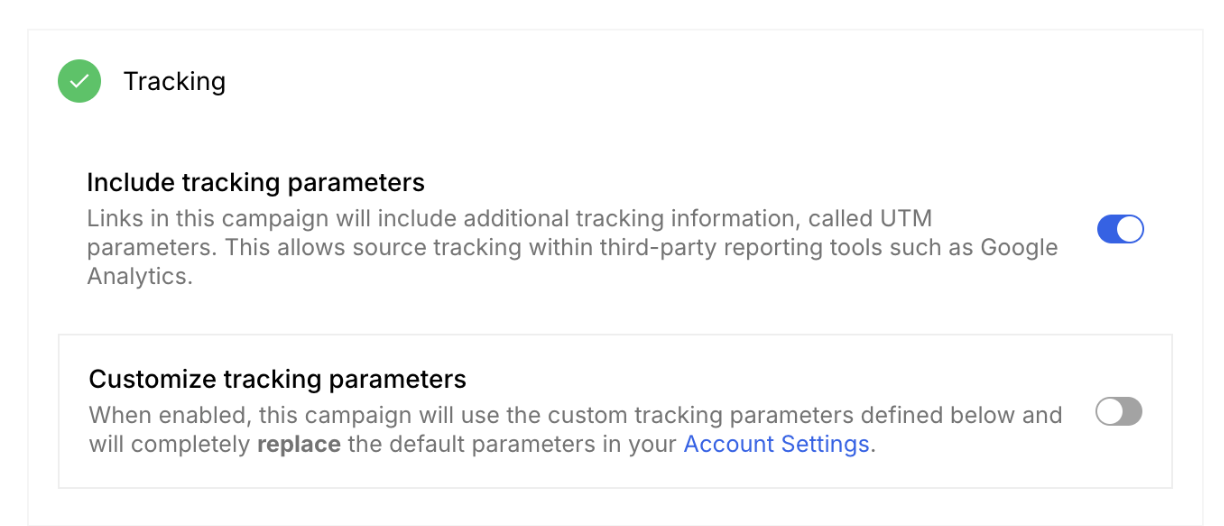The height and width of the screenshot is (526, 1224).
Task: Click the white knob of the gray toggle
Action: click(1109, 412)
